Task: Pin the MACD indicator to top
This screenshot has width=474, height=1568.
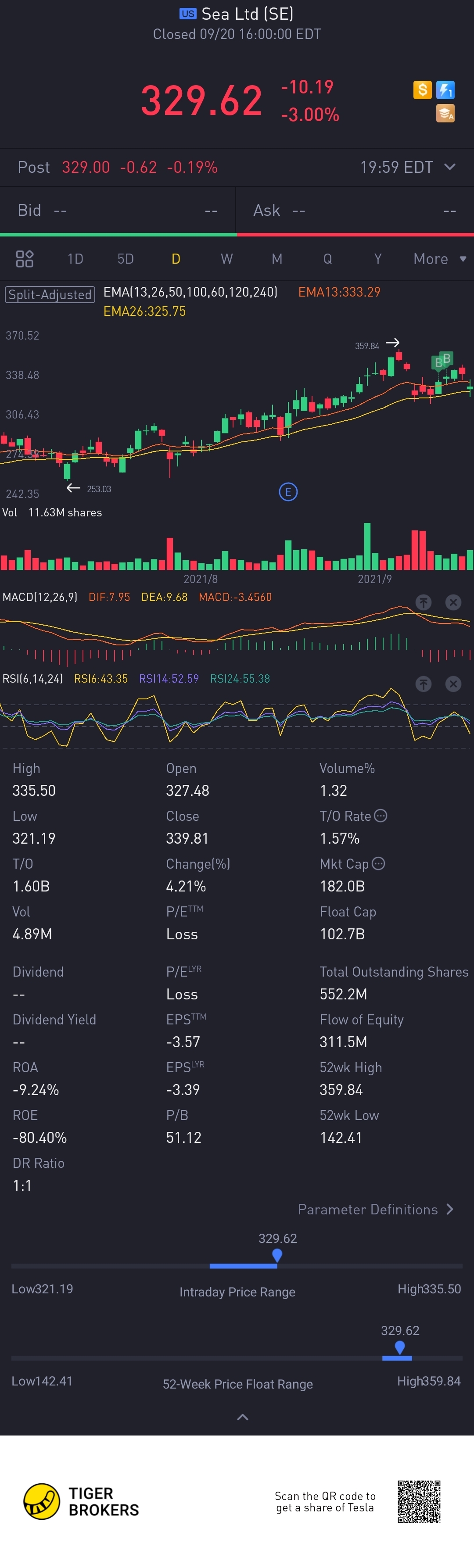Action: (x=424, y=602)
